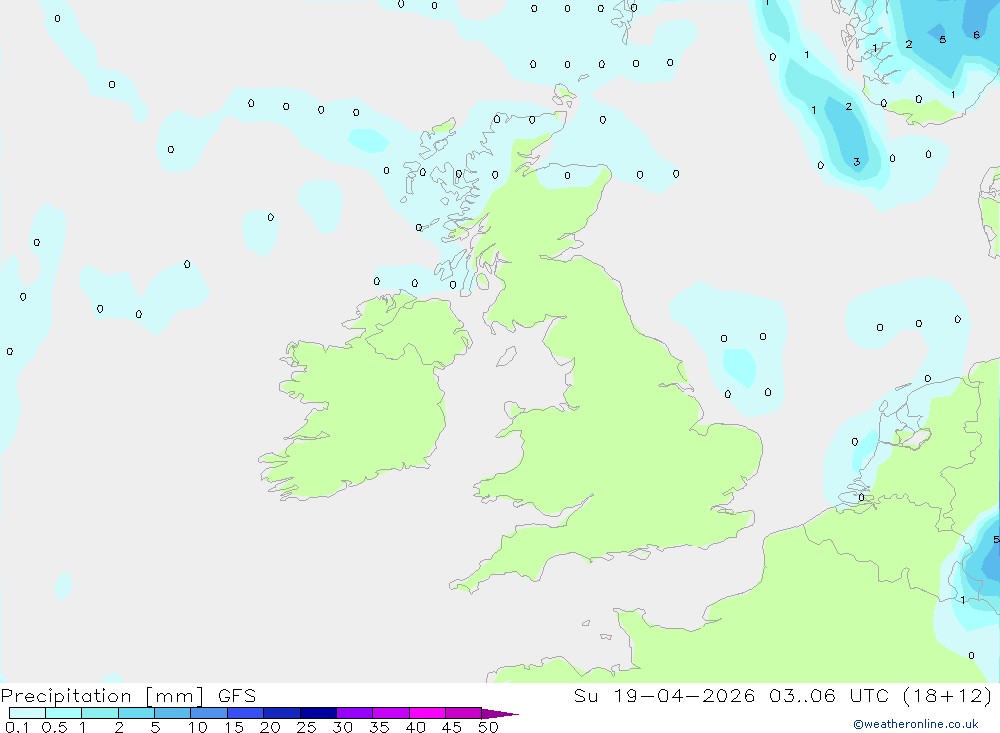The height and width of the screenshot is (733, 1000).
Task: Click the legend arrow tip above 50 mm
Action: tap(501, 713)
